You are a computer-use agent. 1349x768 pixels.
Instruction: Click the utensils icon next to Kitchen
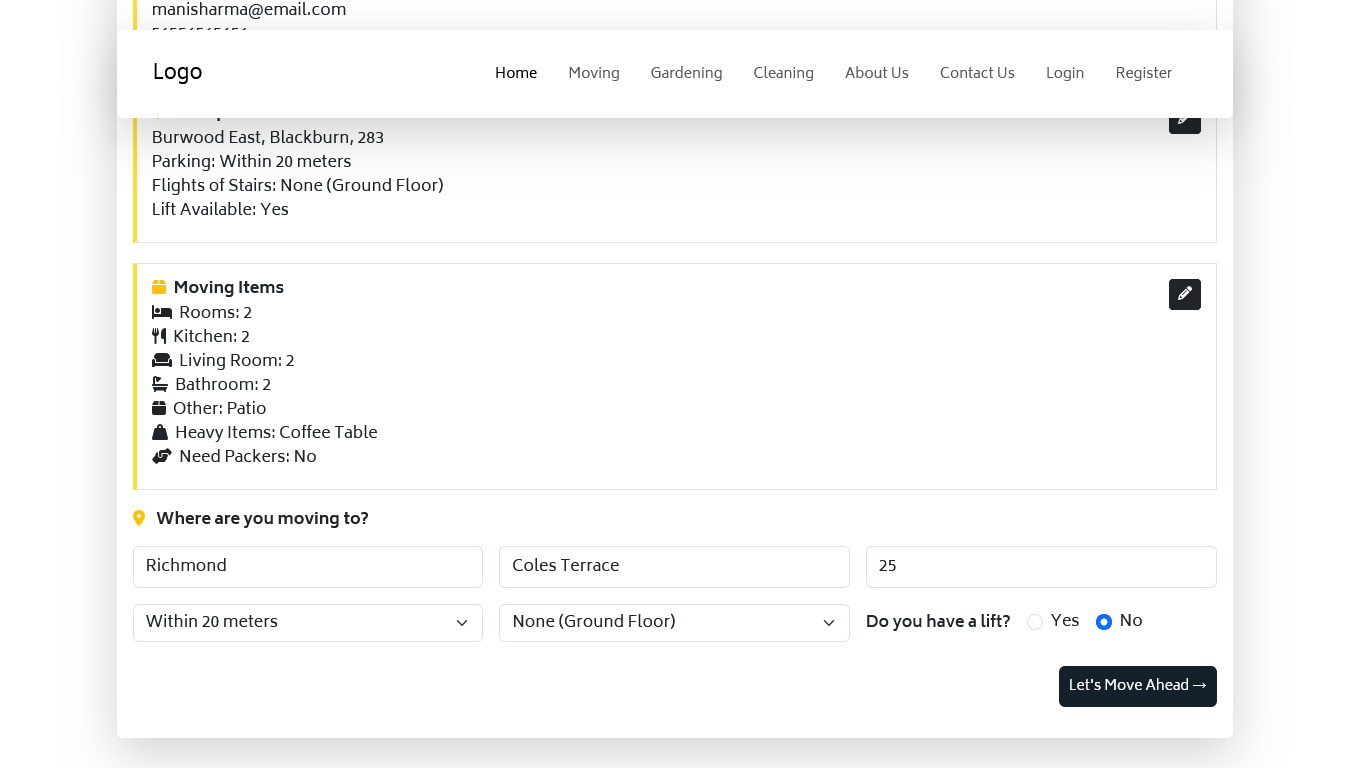click(159, 337)
